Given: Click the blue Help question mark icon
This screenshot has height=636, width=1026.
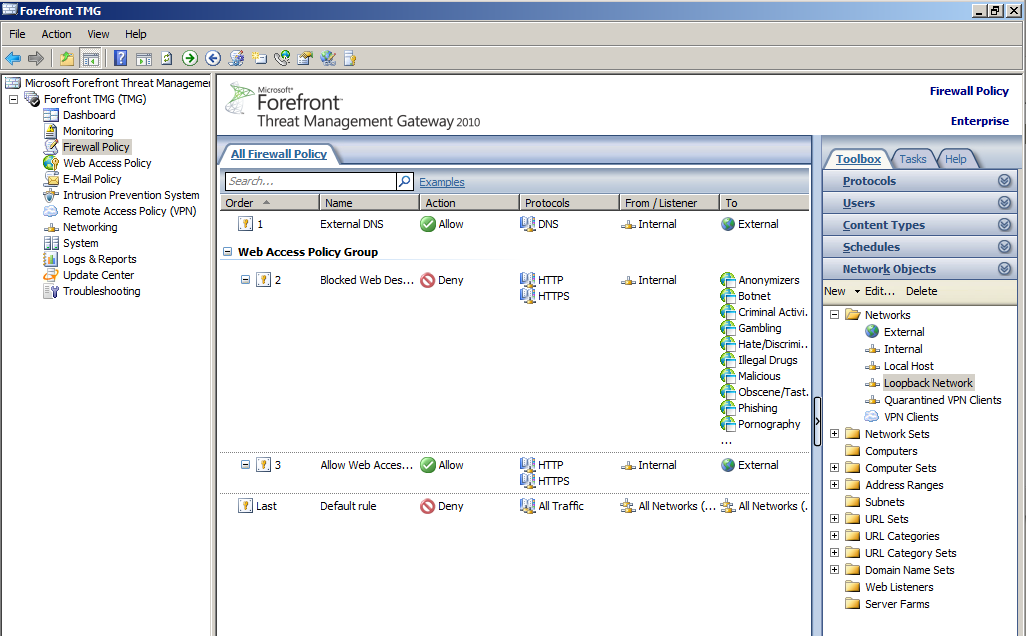Looking at the screenshot, I should [x=120, y=58].
